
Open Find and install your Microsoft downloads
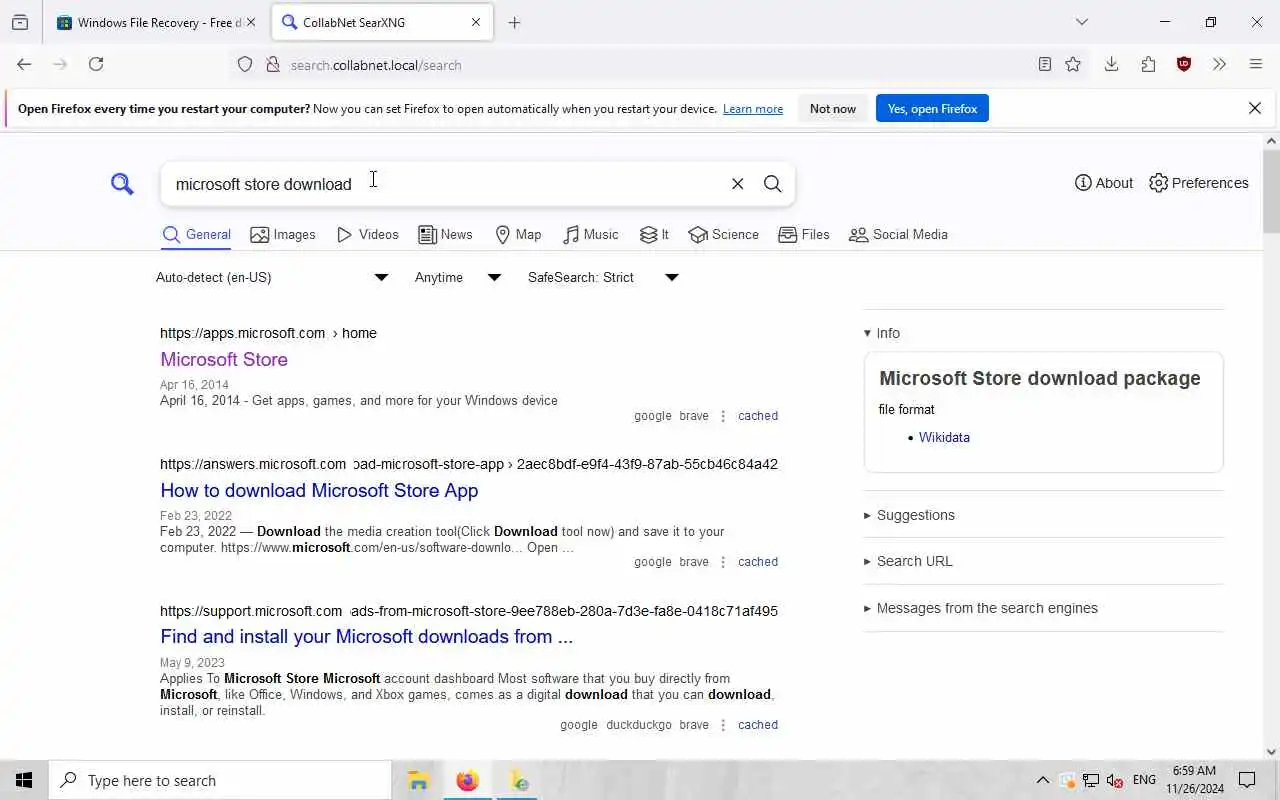pos(366,636)
